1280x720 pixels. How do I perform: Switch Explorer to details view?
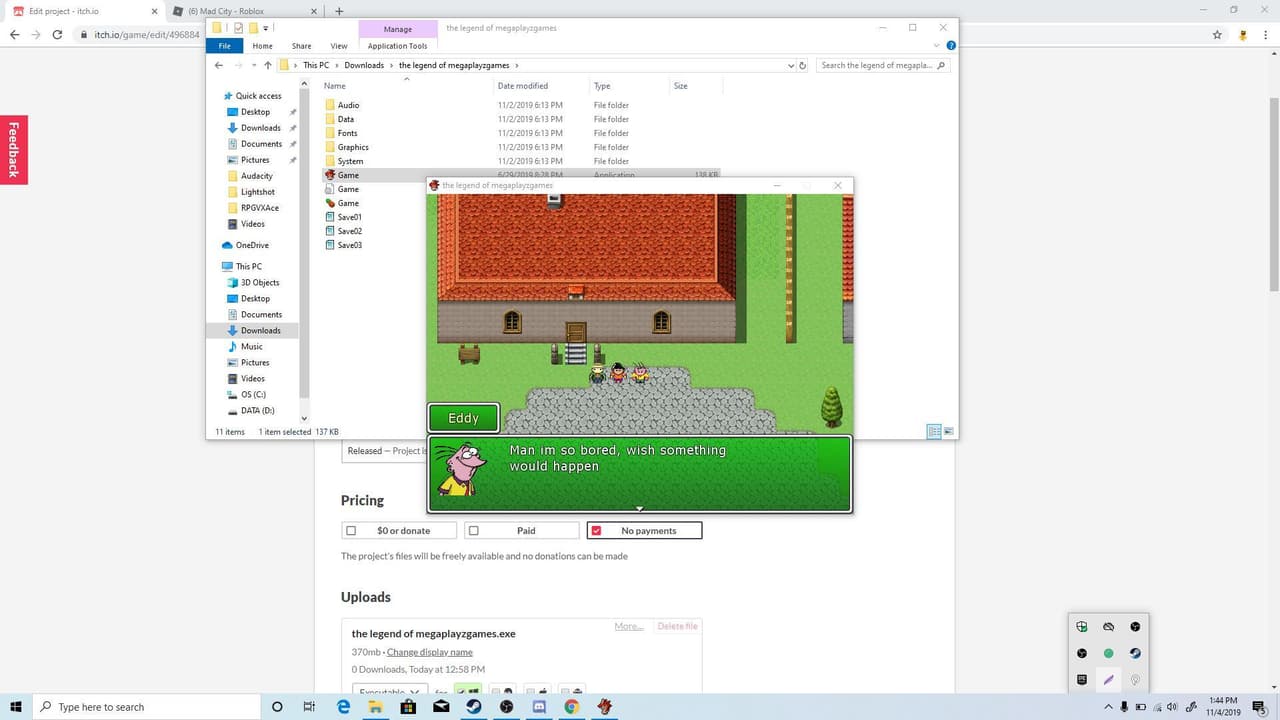[934, 431]
